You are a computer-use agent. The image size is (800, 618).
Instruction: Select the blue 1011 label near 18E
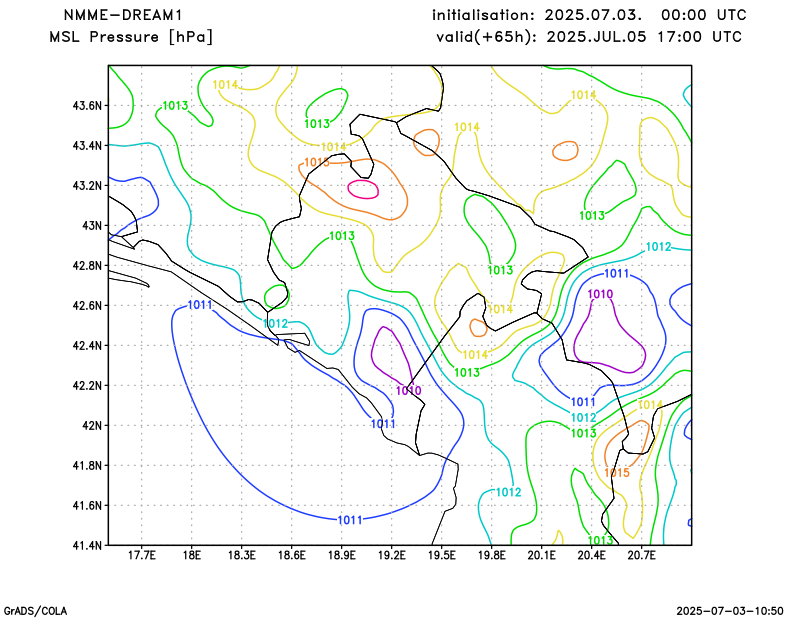[200, 305]
